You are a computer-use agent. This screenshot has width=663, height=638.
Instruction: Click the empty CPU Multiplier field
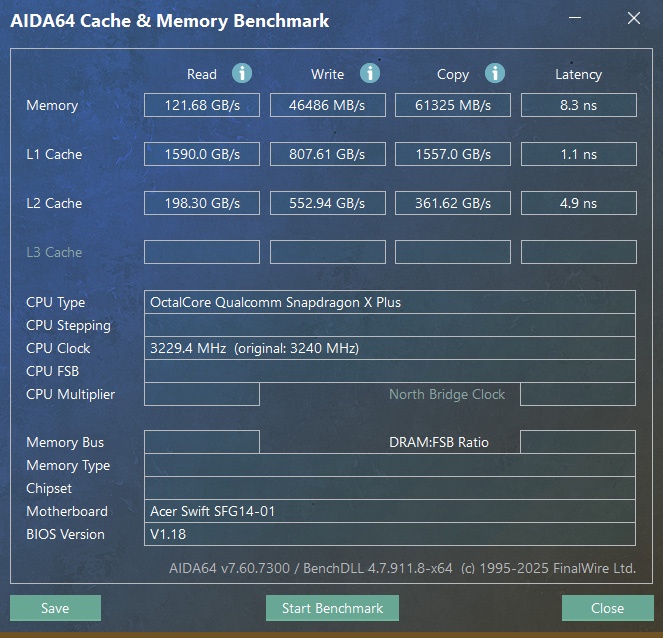(202, 394)
